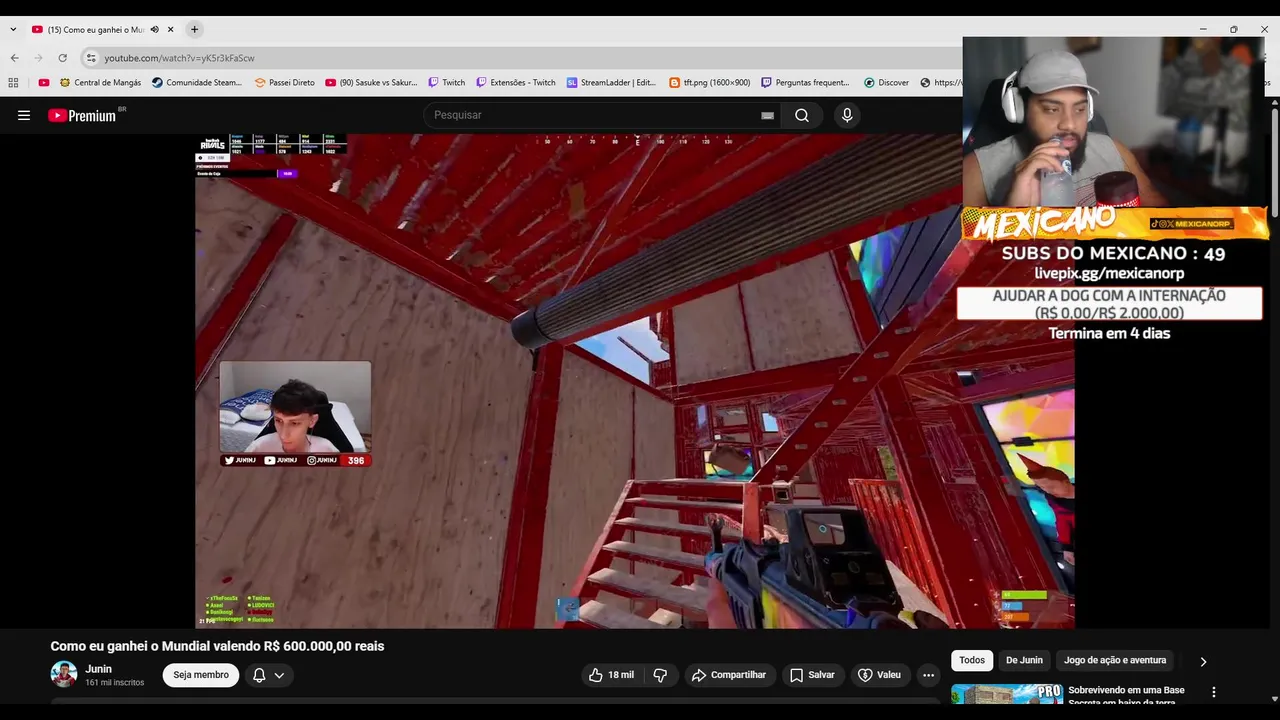This screenshot has height=720, width=1280.
Task: Open tft.png (1600×900) bookmark
Action: pos(709,83)
